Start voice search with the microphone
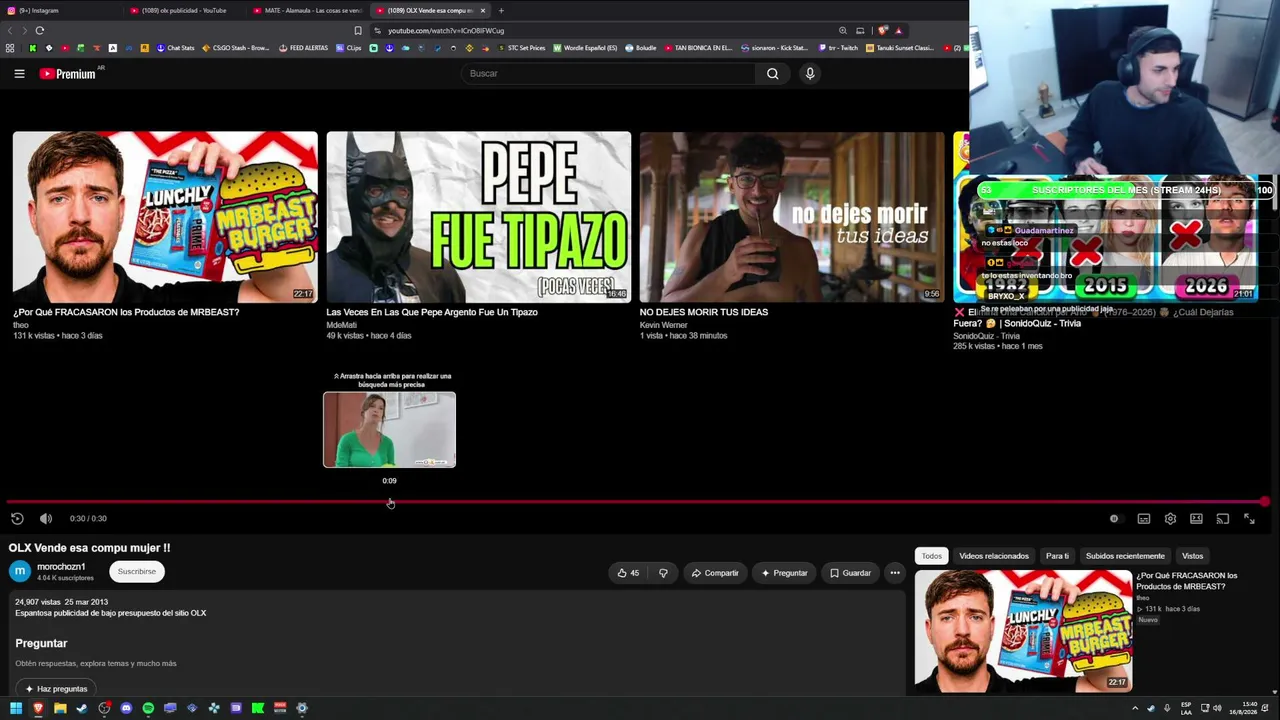This screenshot has height=720, width=1280. point(810,73)
